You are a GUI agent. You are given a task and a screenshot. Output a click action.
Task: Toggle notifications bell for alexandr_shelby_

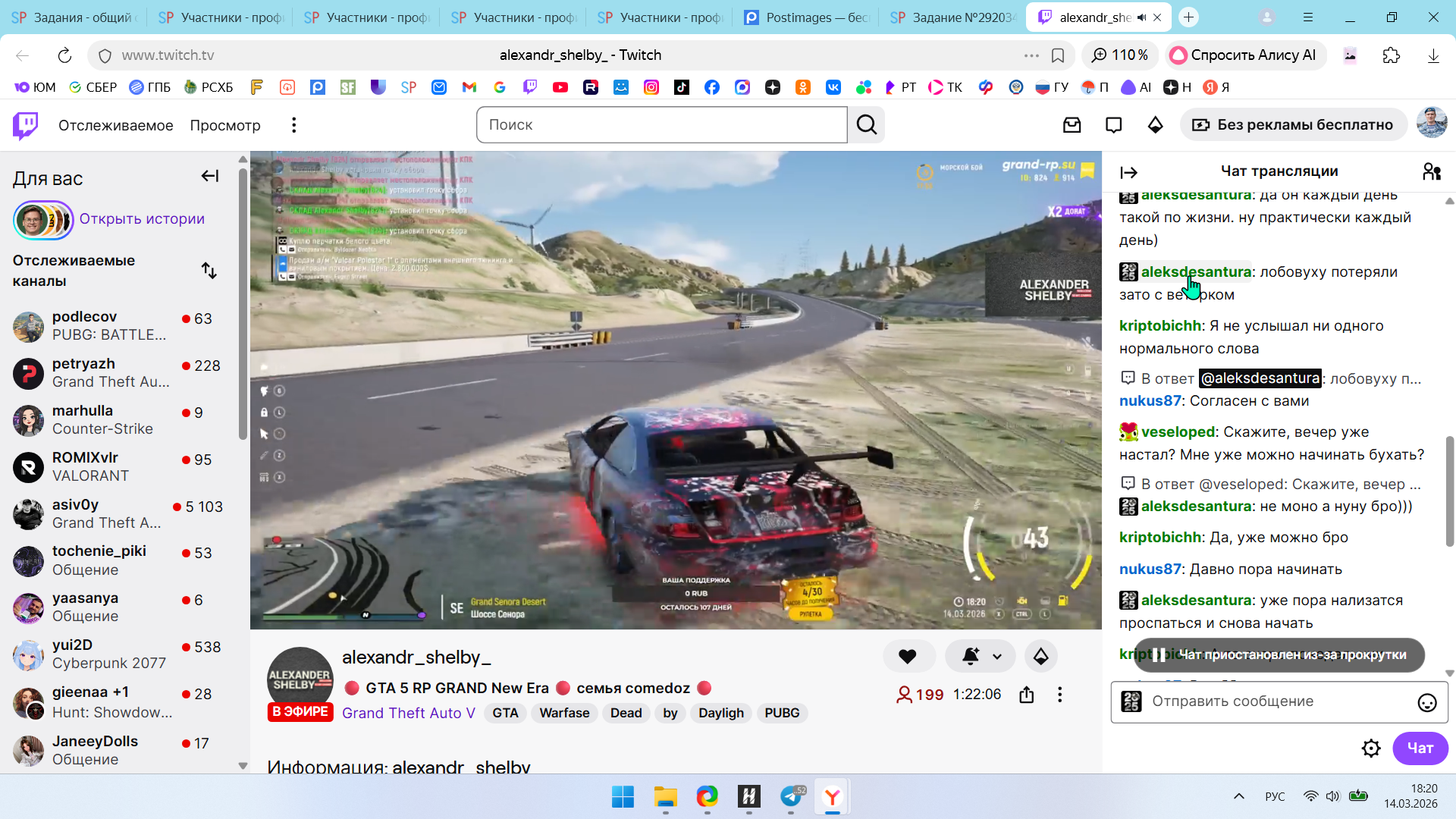coord(970,657)
